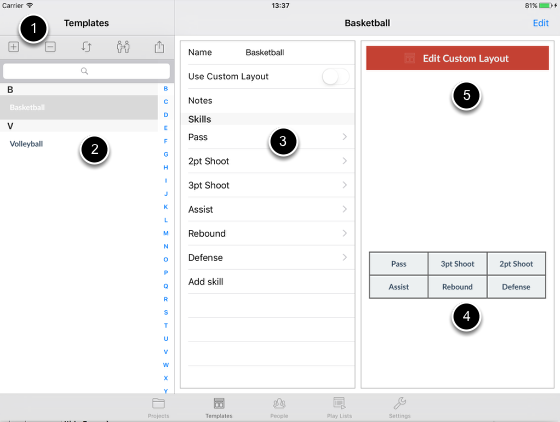Click the add template plus icon
Screen dimensions: 560x422
pos(14,47)
